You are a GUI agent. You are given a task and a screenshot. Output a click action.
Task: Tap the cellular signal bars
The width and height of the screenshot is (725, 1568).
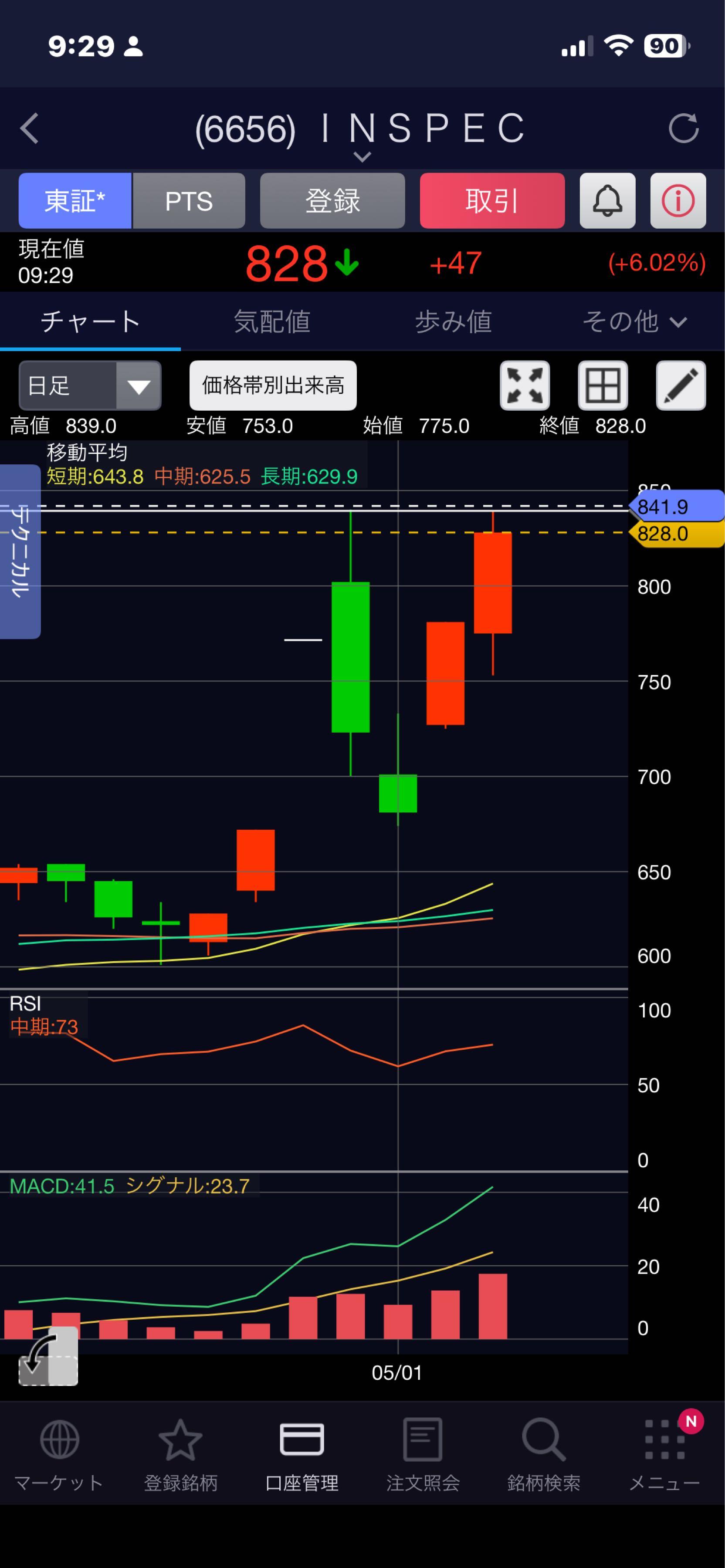click(x=577, y=46)
